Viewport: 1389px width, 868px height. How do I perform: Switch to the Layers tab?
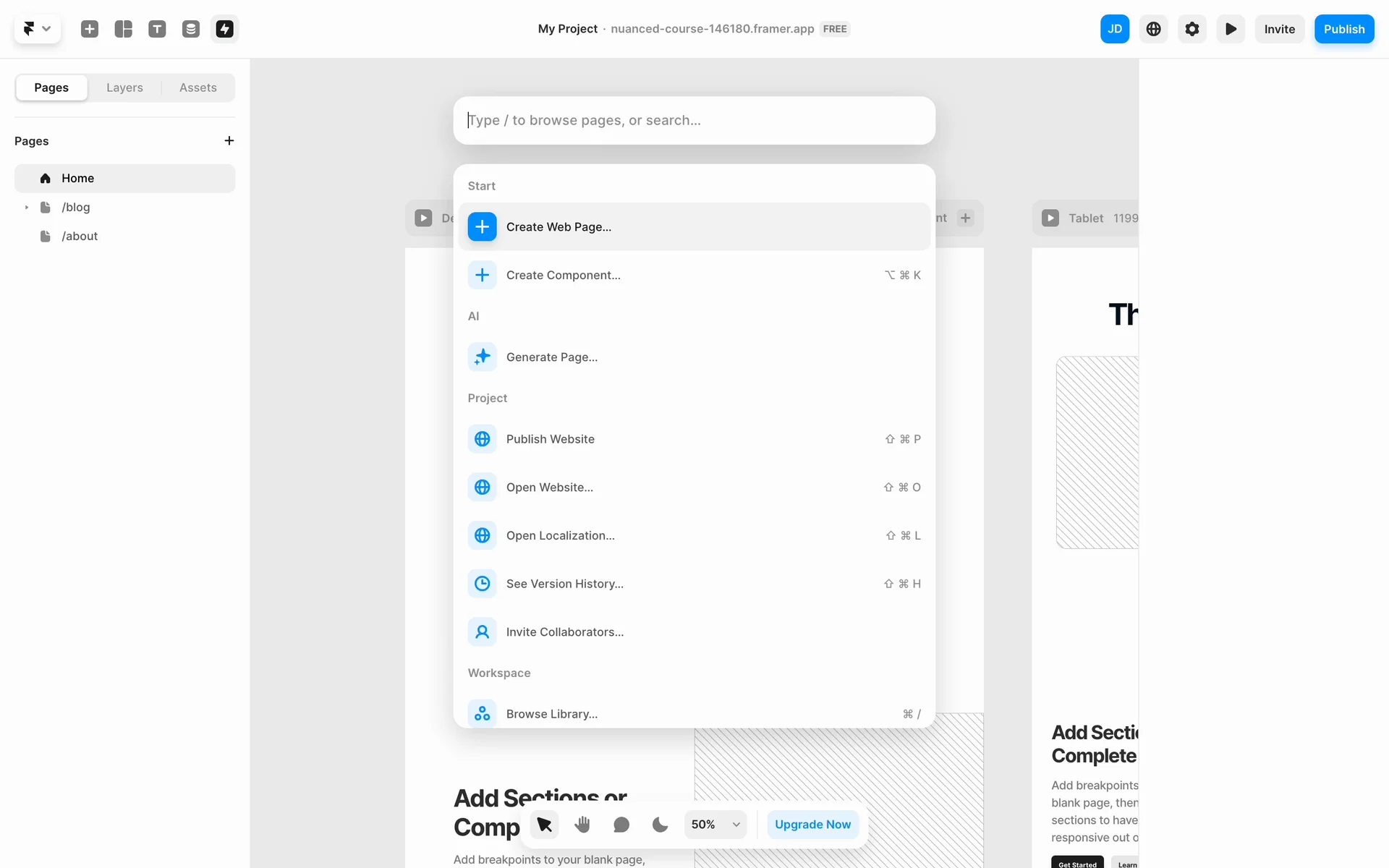pos(124,88)
